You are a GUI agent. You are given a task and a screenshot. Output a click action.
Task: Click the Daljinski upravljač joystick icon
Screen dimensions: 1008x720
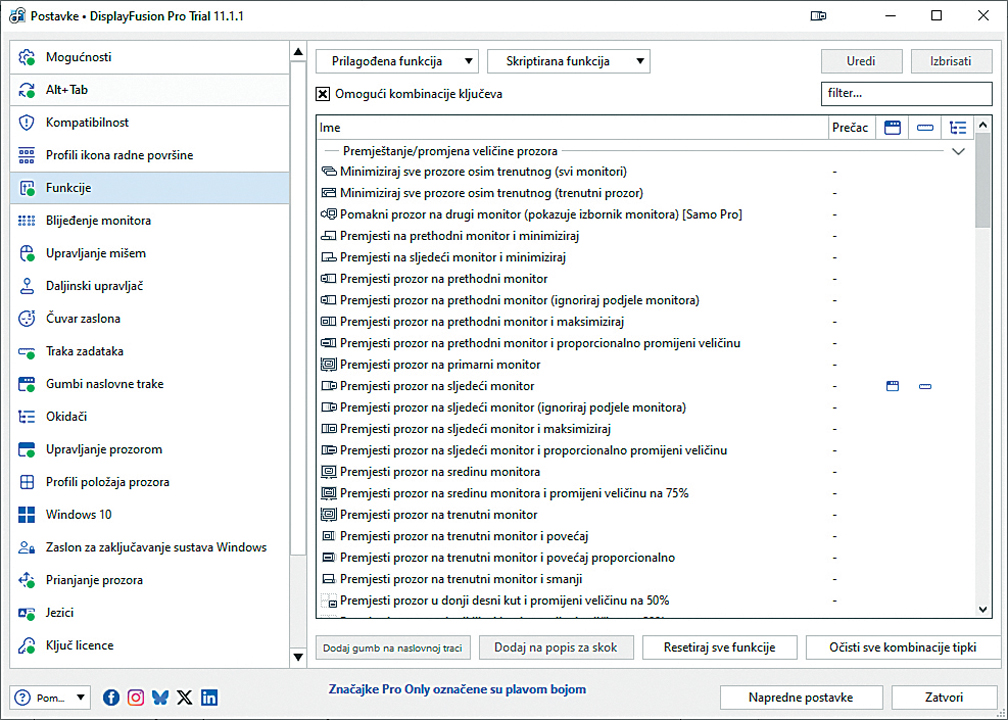[26, 286]
